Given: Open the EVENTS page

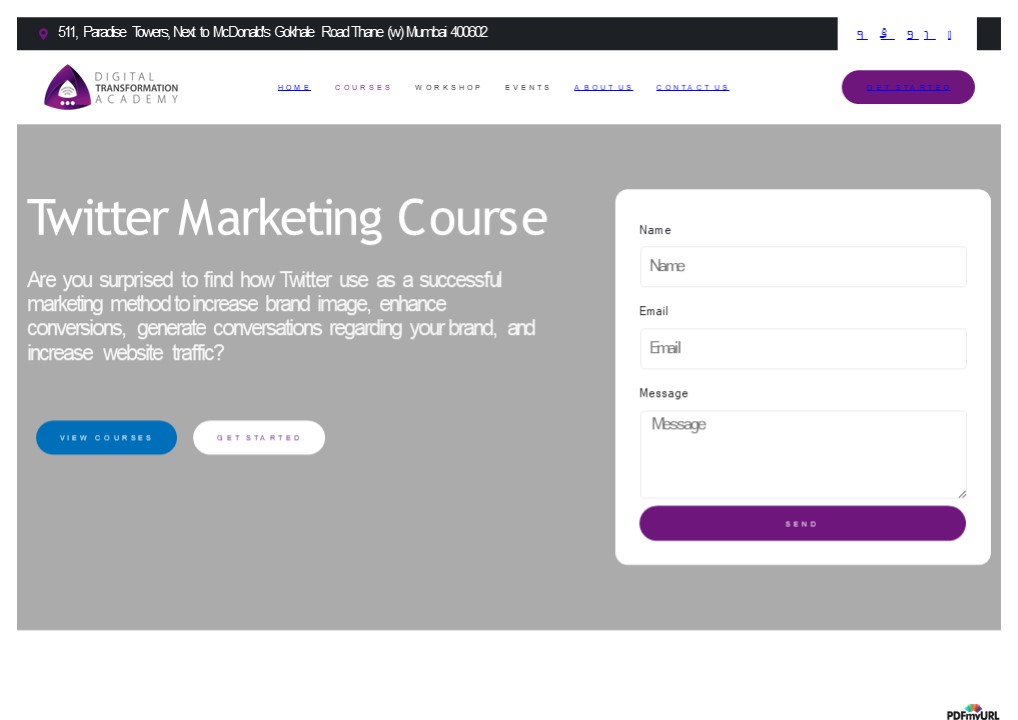Looking at the screenshot, I should (x=528, y=87).
